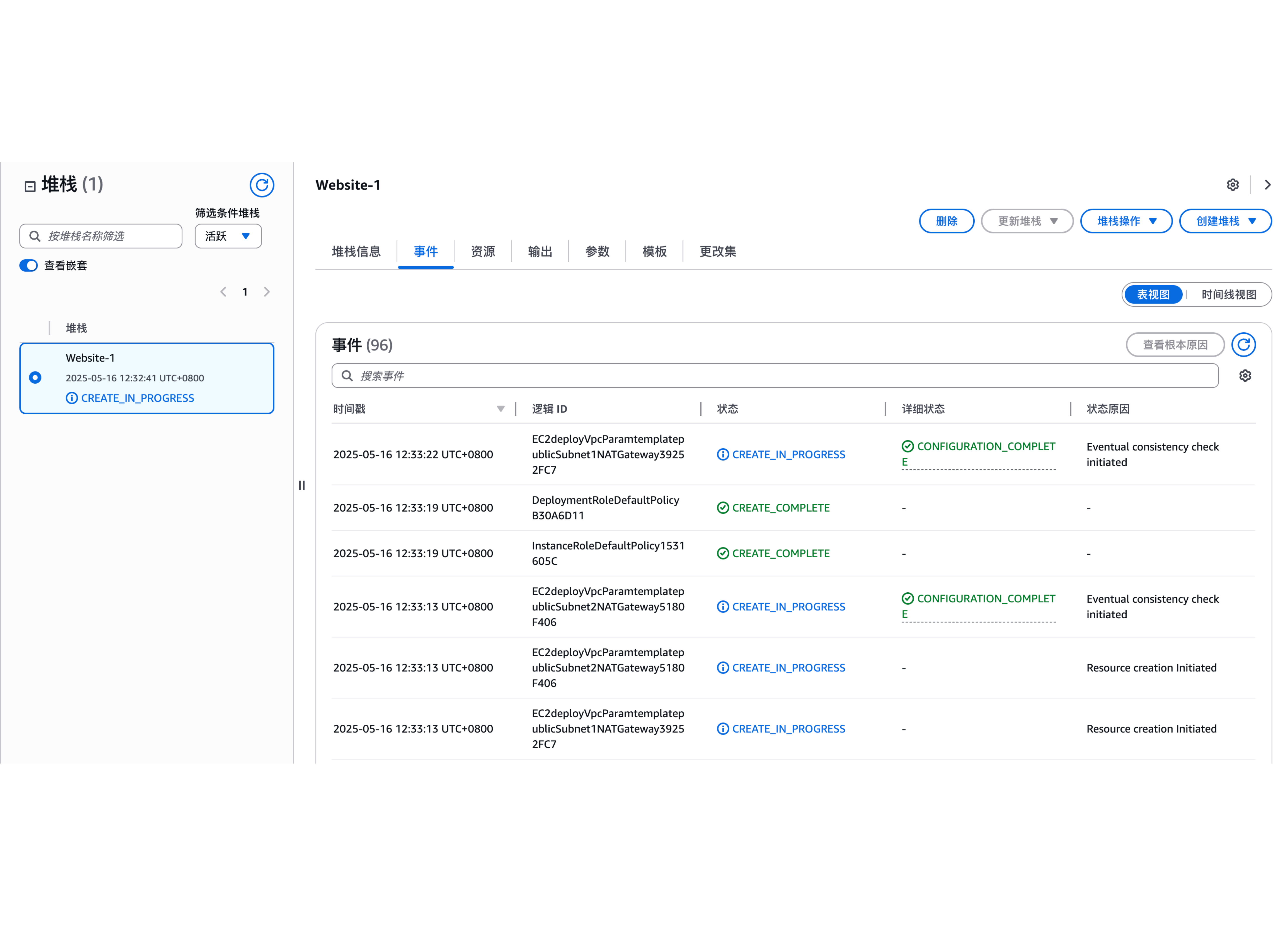Switch to 表视图 table view
The height and width of the screenshot is (952, 1277).
click(1153, 294)
